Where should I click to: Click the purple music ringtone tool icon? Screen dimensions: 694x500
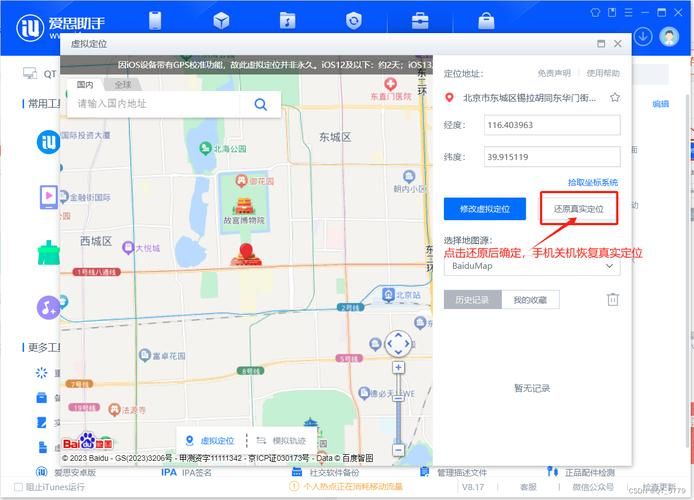(x=48, y=308)
